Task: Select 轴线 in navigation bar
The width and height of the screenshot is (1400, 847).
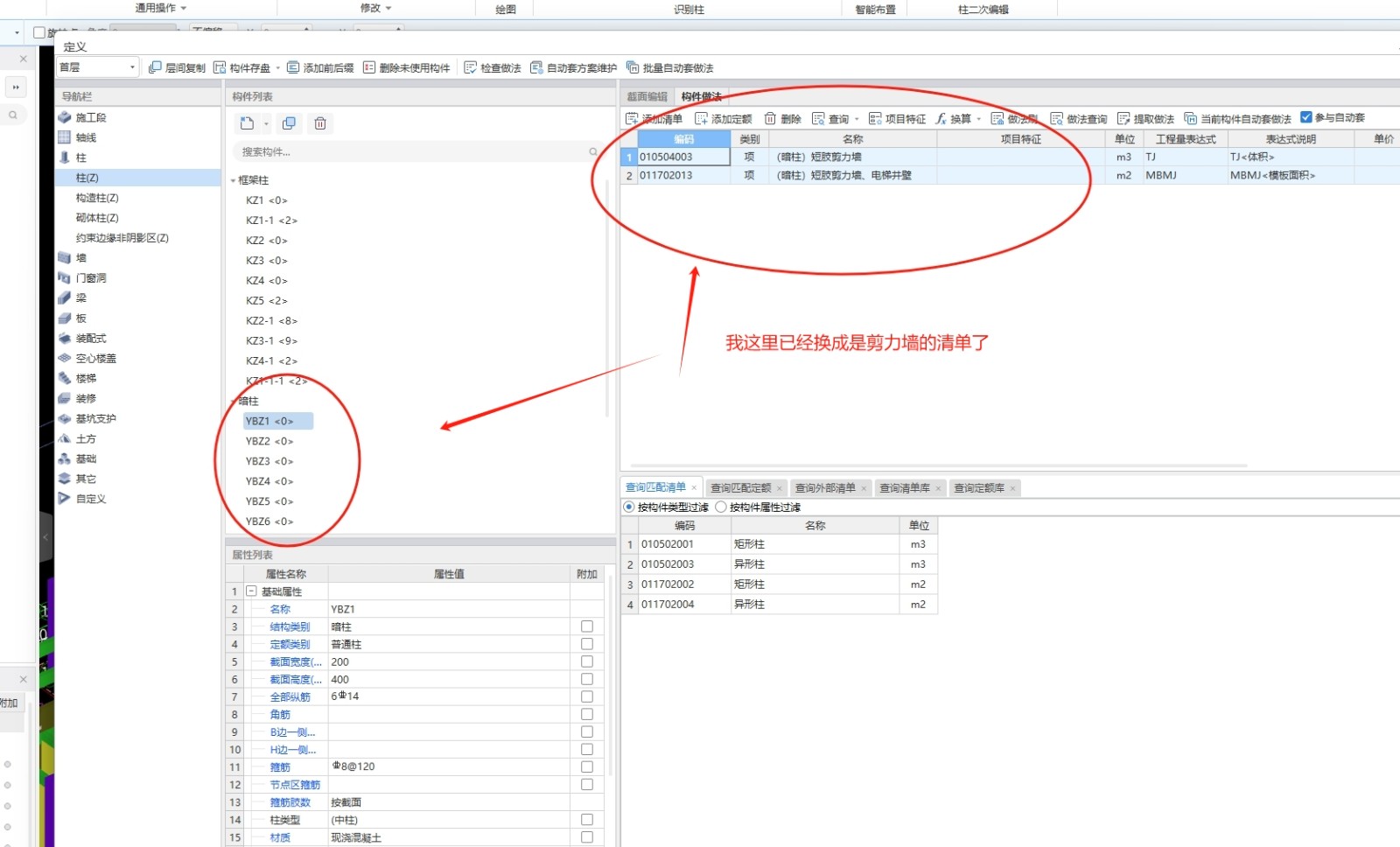Action: tap(86, 137)
